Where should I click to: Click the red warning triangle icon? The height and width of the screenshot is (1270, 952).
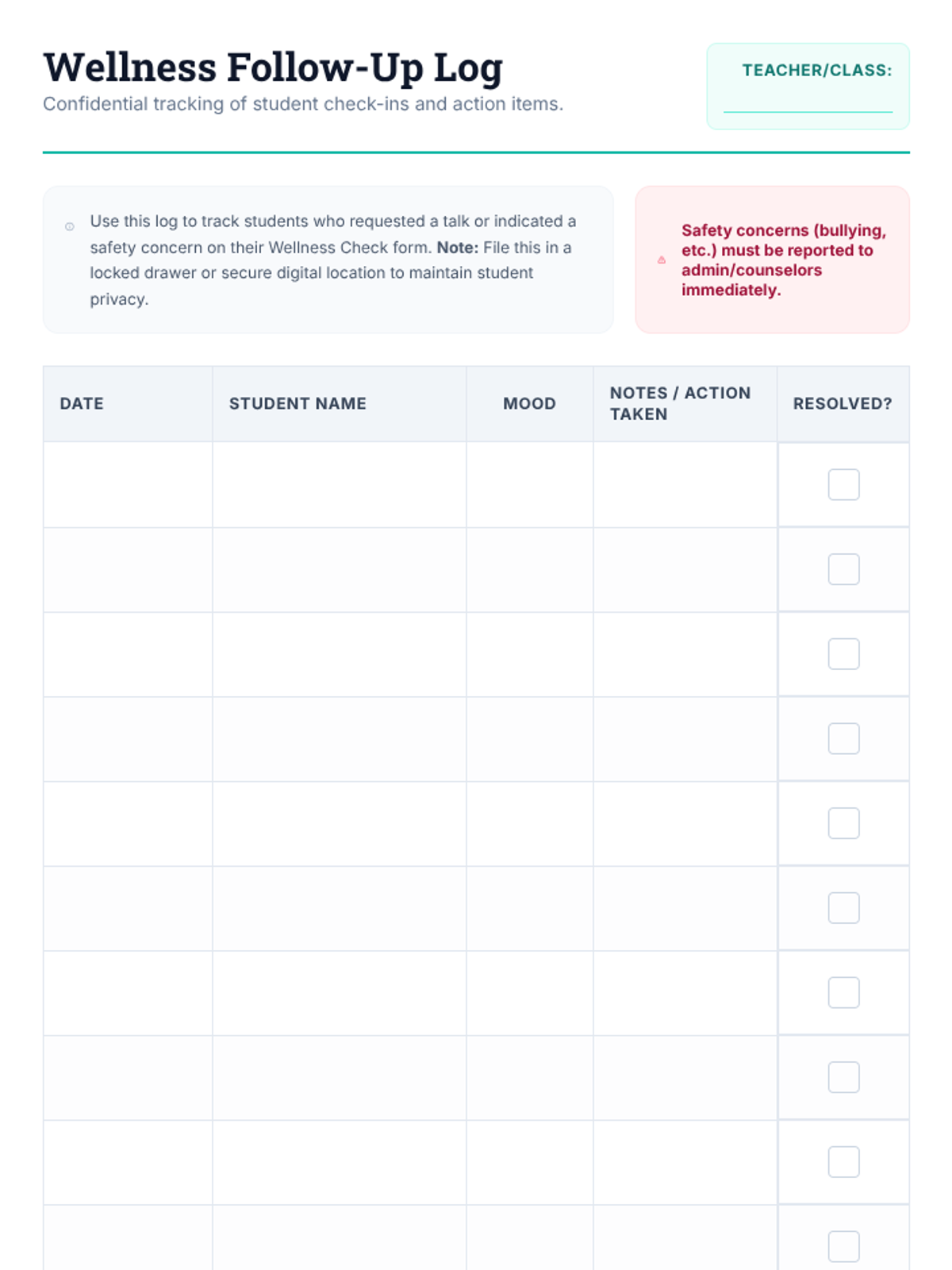coord(662,260)
